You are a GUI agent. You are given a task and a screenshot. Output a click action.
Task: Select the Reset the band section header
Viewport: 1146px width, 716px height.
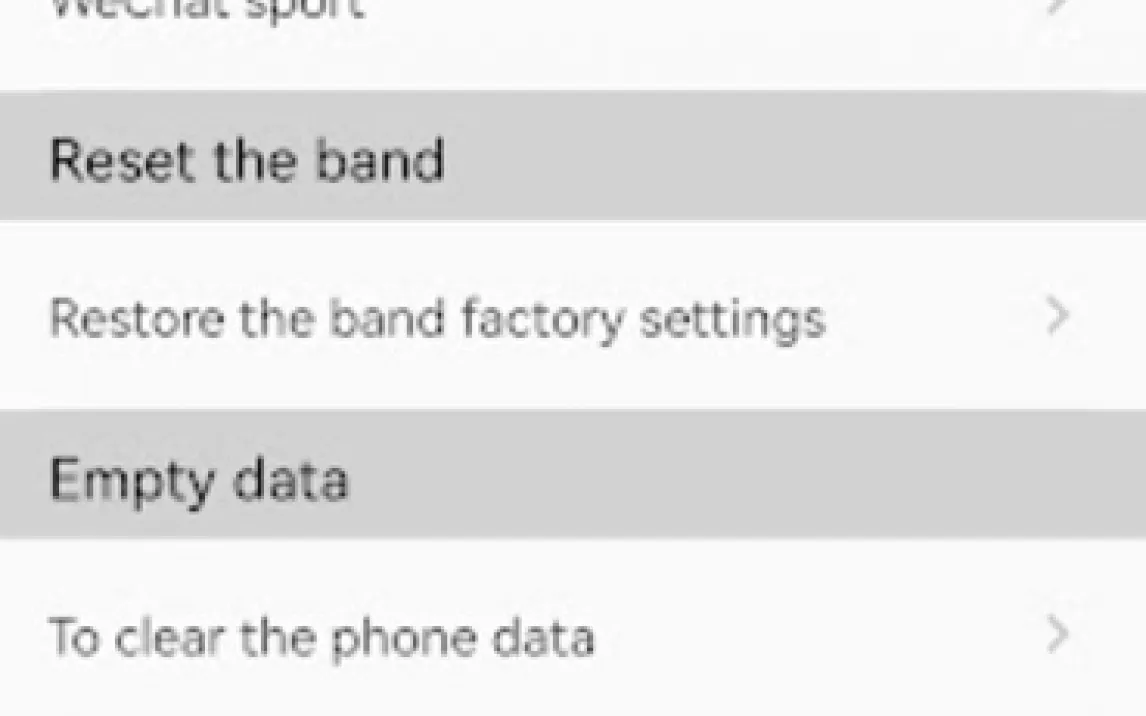tap(246, 159)
